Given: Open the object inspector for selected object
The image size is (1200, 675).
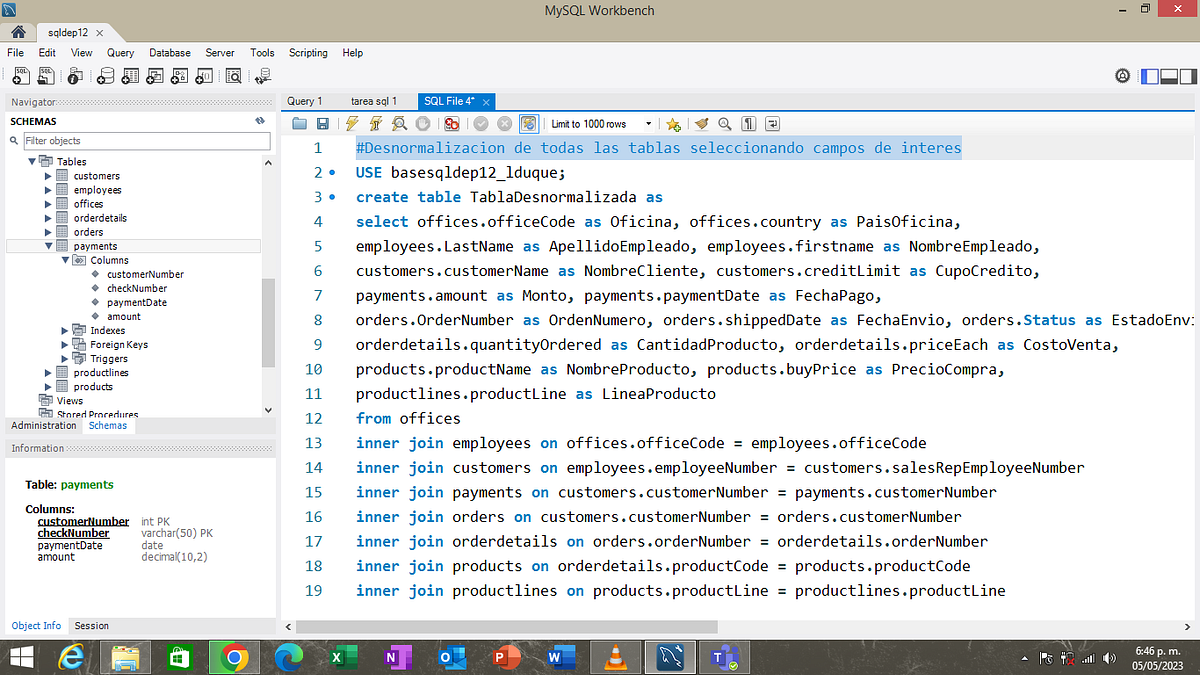Looking at the screenshot, I should point(76,75).
